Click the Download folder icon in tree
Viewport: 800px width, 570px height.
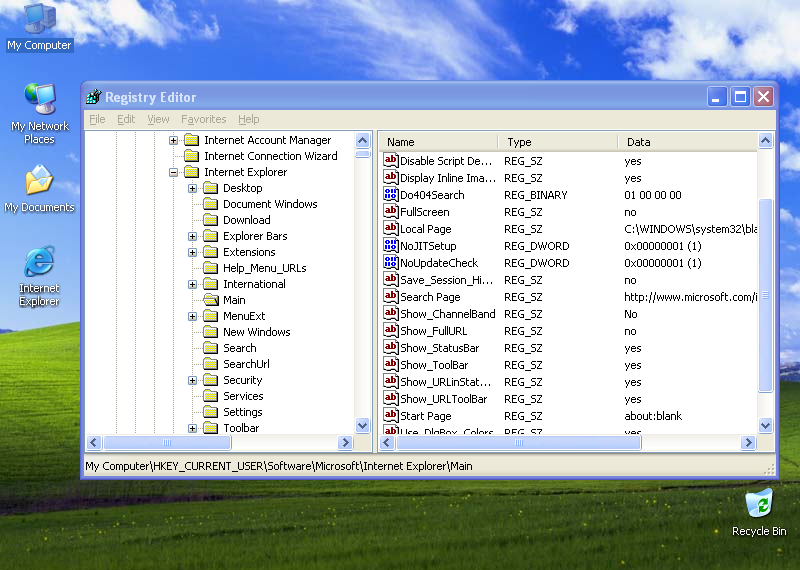point(211,220)
